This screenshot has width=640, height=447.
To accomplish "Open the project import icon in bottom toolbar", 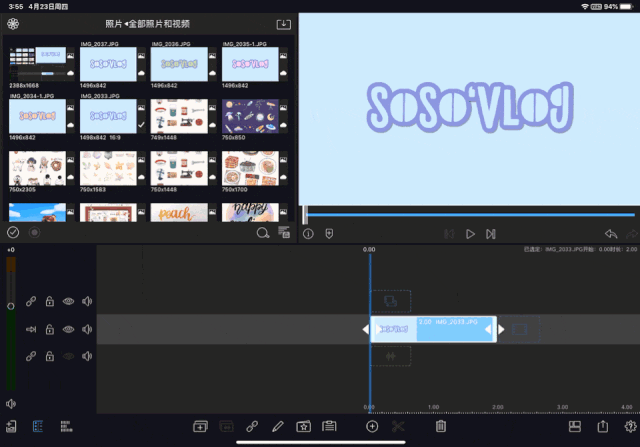I will 11,427.
